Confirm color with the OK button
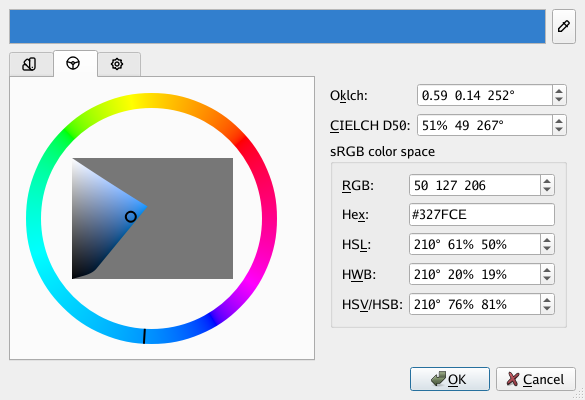This screenshot has height=400, width=585. click(x=450, y=379)
